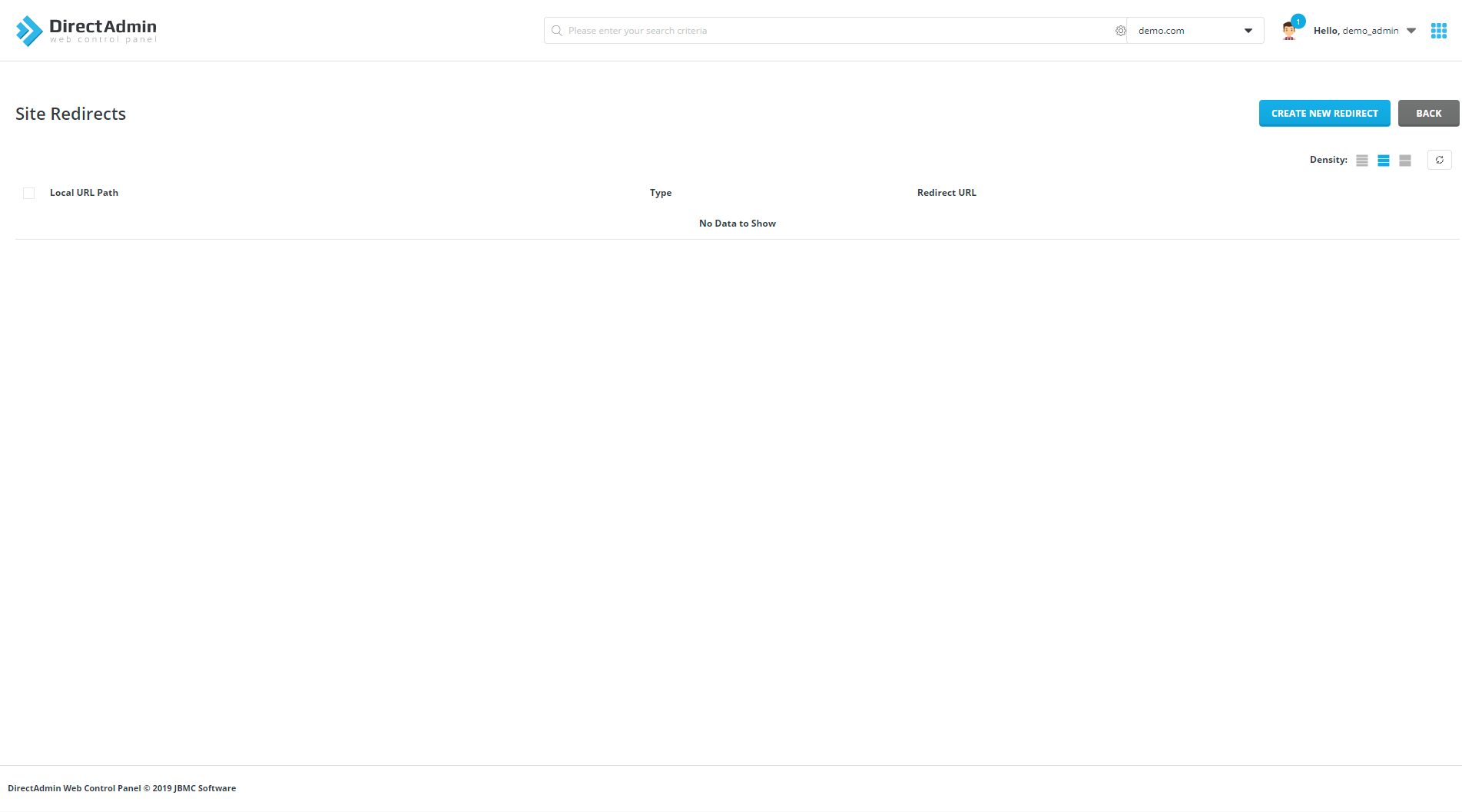1462x812 pixels.
Task: Open the notification badge on avatar
Action: click(x=1298, y=22)
